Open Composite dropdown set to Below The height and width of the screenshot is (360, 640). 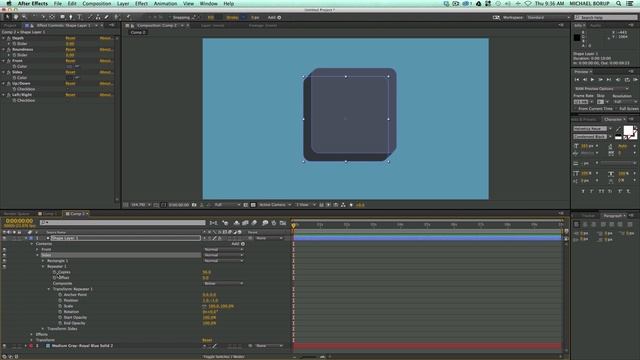[223, 283]
